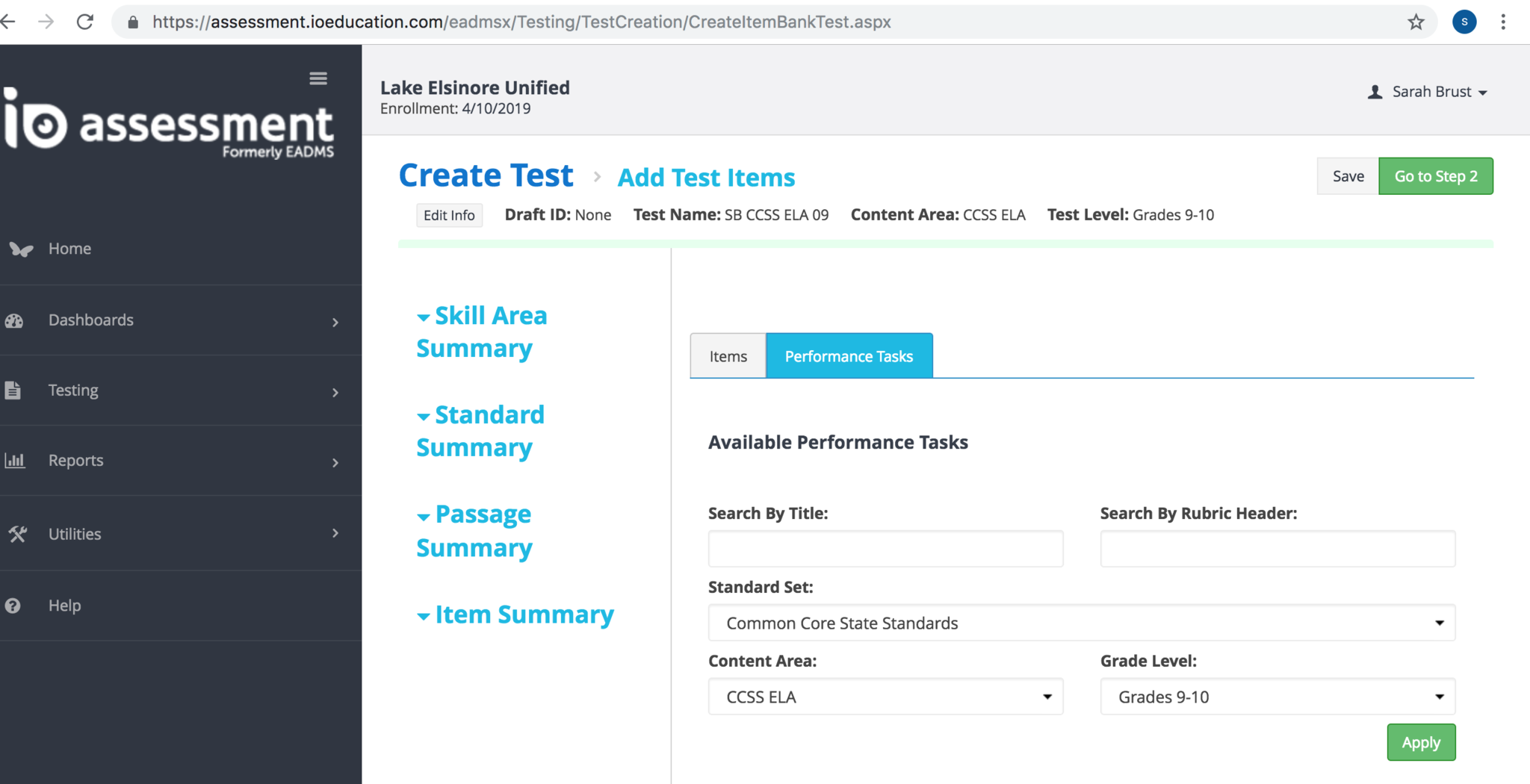This screenshot has width=1530, height=784.
Task: Reload the page using browser refresh
Action: click(85, 22)
